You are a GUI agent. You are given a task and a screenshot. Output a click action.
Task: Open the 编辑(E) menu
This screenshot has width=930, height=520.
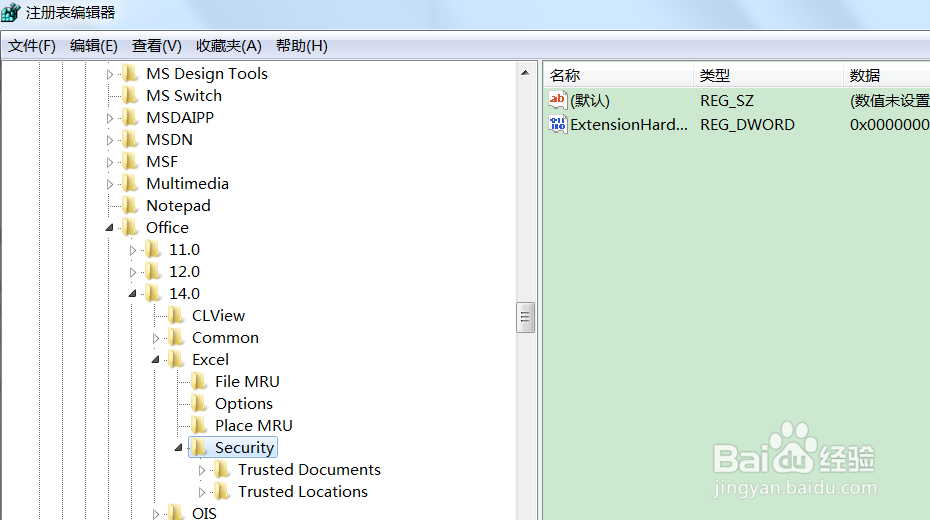pos(94,46)
